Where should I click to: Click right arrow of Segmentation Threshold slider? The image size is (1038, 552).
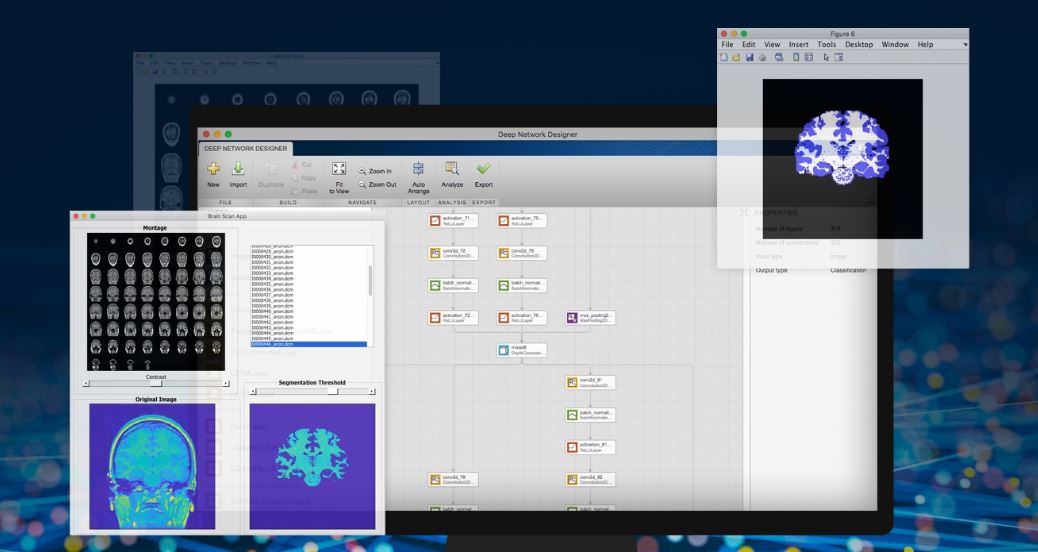coord(372,391)
